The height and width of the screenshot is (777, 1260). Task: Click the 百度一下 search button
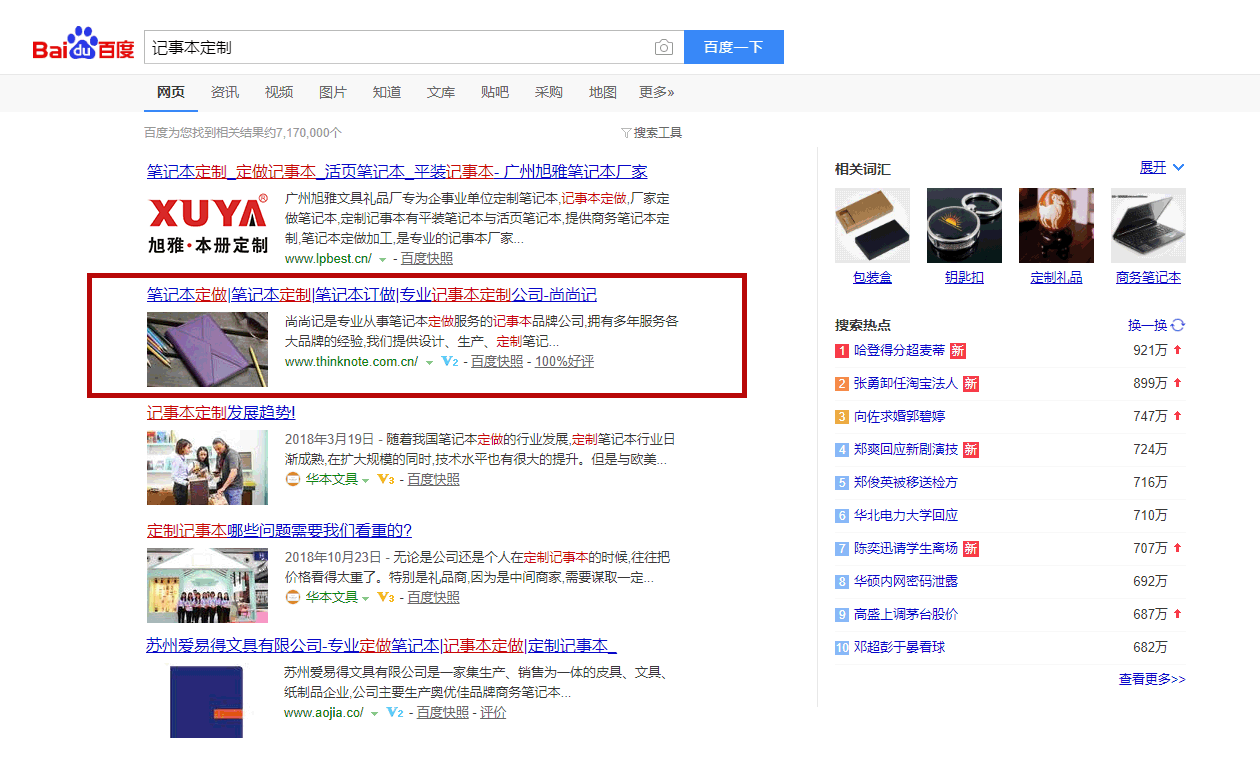(x=734, y=47)
